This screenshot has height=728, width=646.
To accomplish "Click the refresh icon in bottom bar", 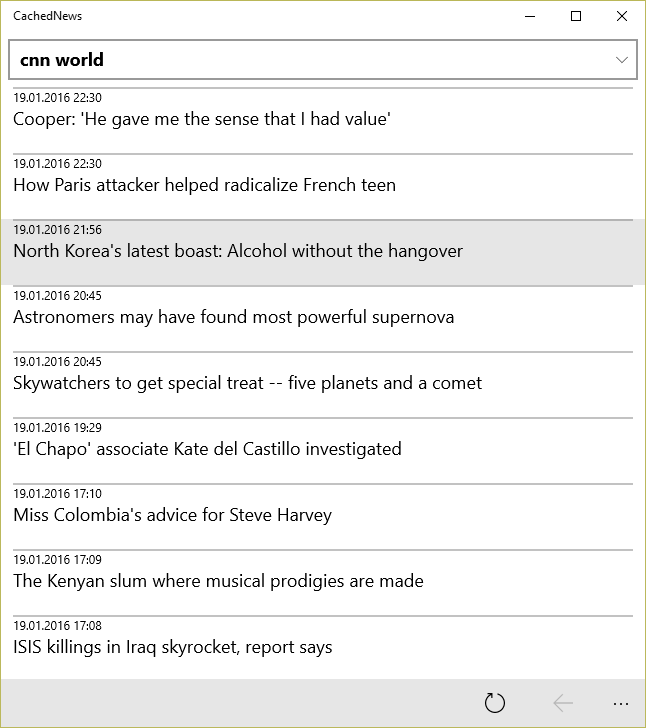I will coord(495,703).
